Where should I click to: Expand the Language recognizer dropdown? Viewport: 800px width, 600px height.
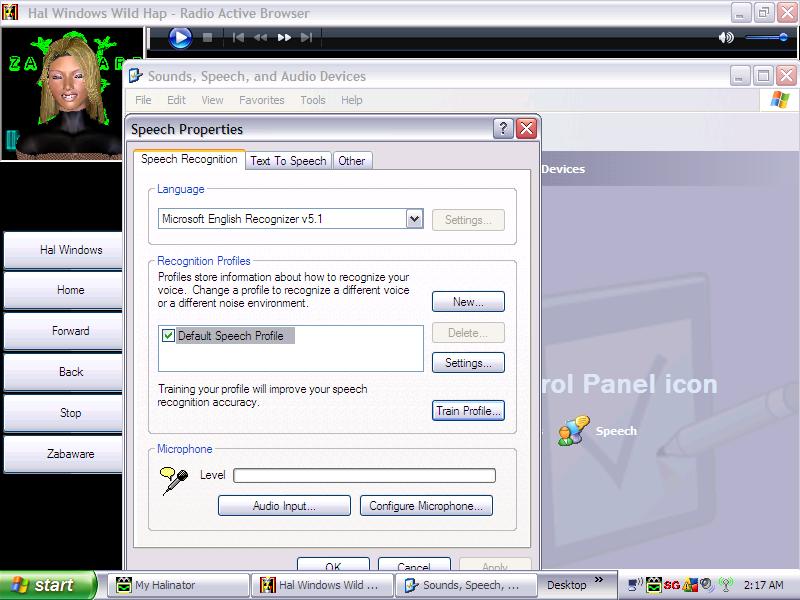pyautogui.click(x=414, y=219)
